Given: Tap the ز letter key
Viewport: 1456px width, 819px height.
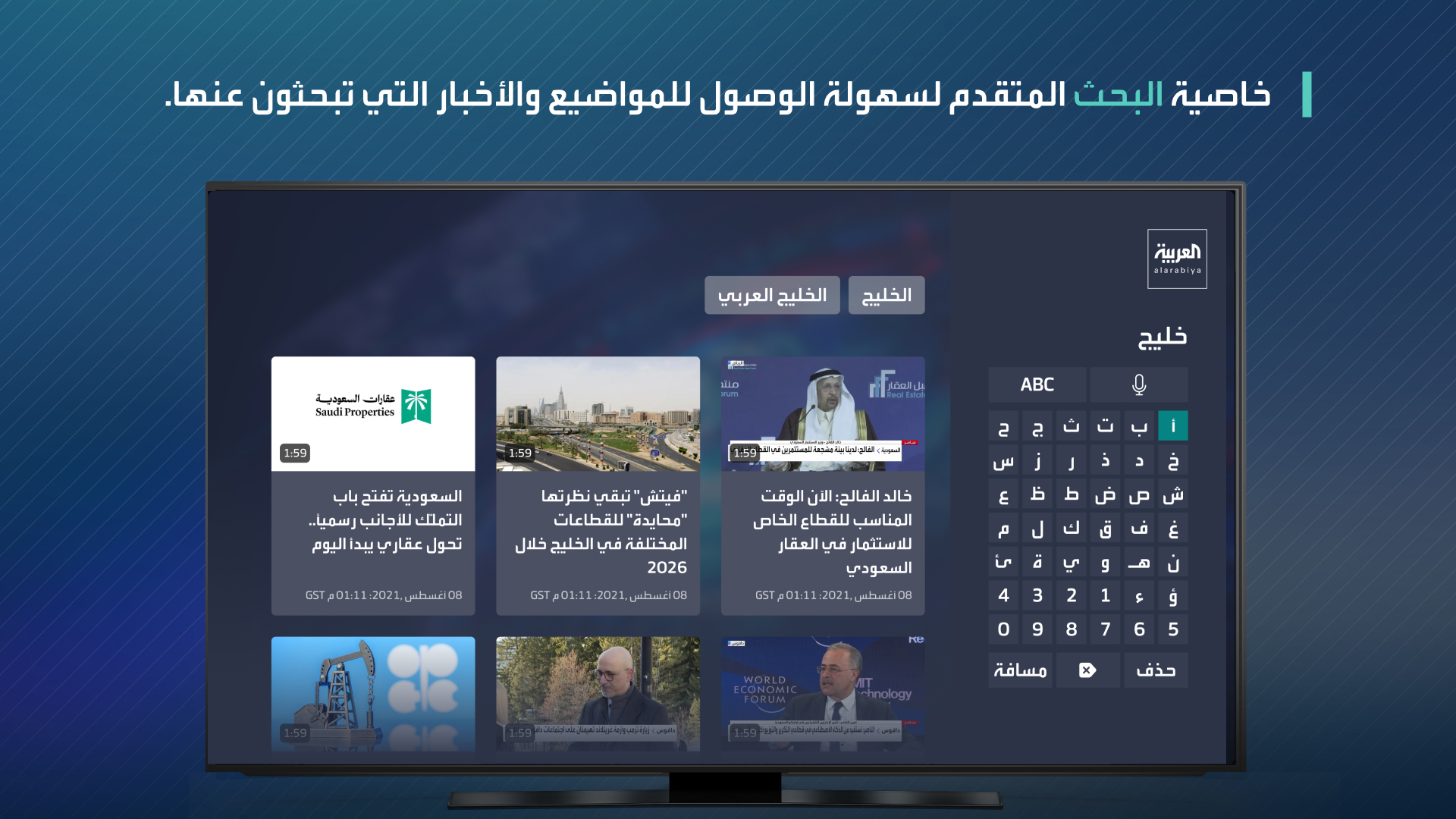Looking at the screenshot, I should (x=1037, y=460).
